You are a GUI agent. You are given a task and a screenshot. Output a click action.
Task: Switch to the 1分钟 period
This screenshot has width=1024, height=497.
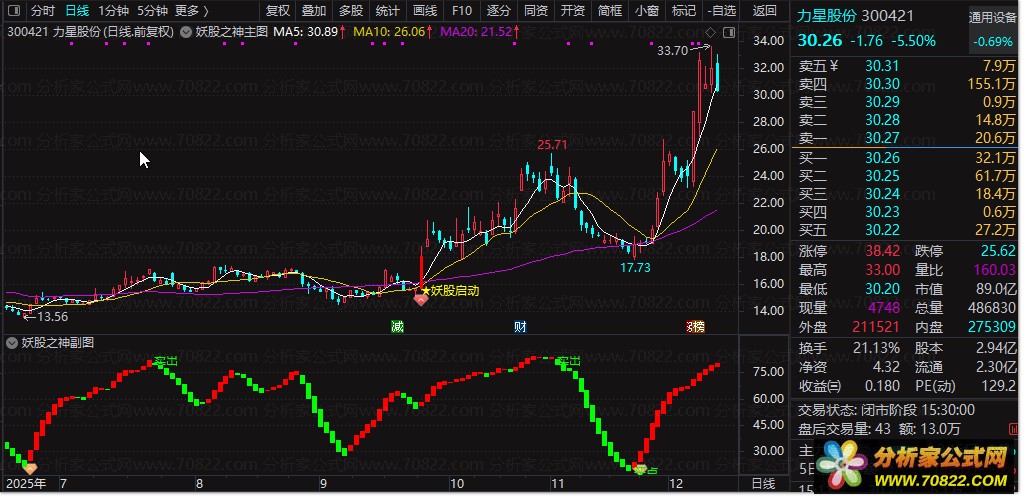114,10
